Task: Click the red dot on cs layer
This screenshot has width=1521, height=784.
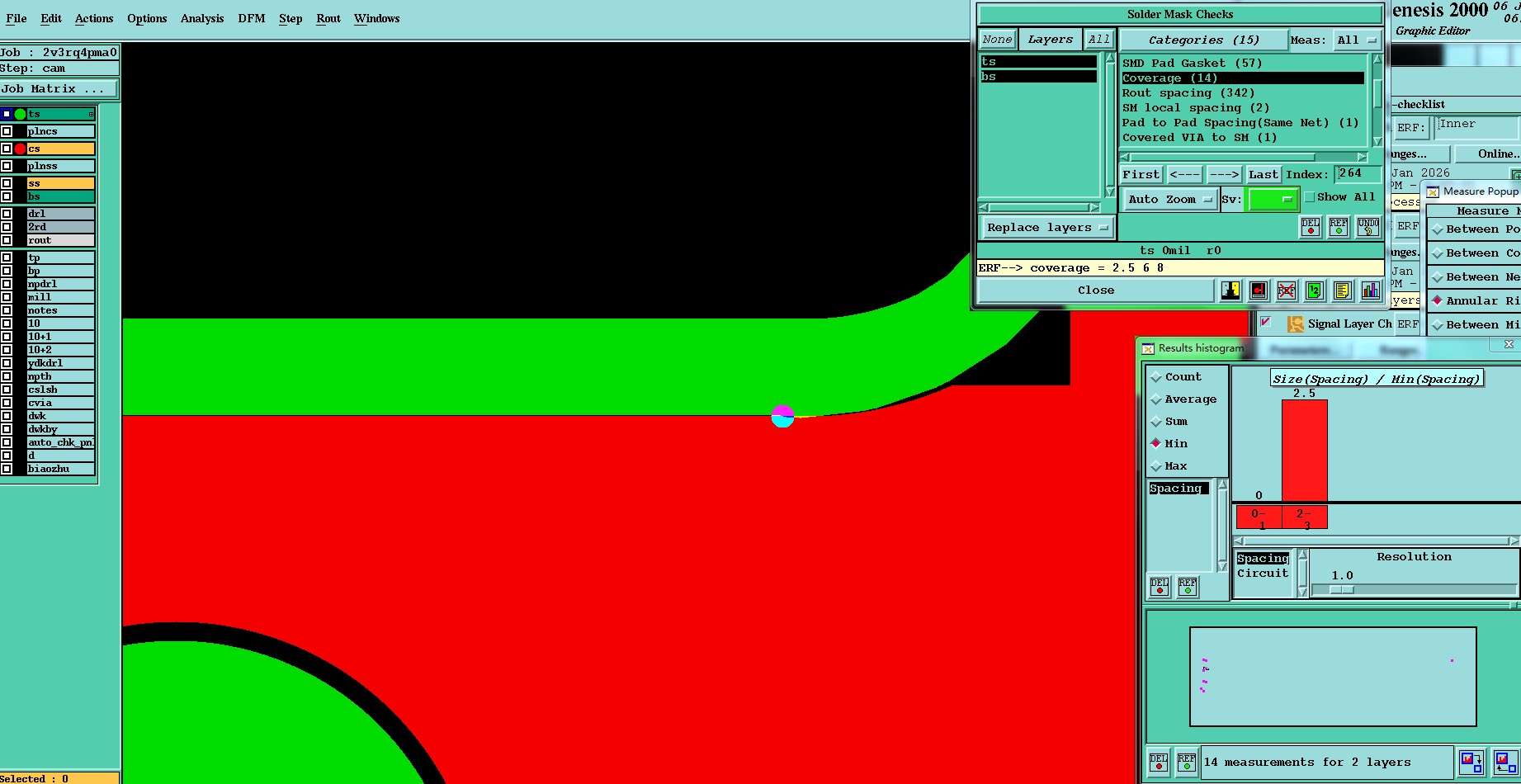Action: point(21,149)
